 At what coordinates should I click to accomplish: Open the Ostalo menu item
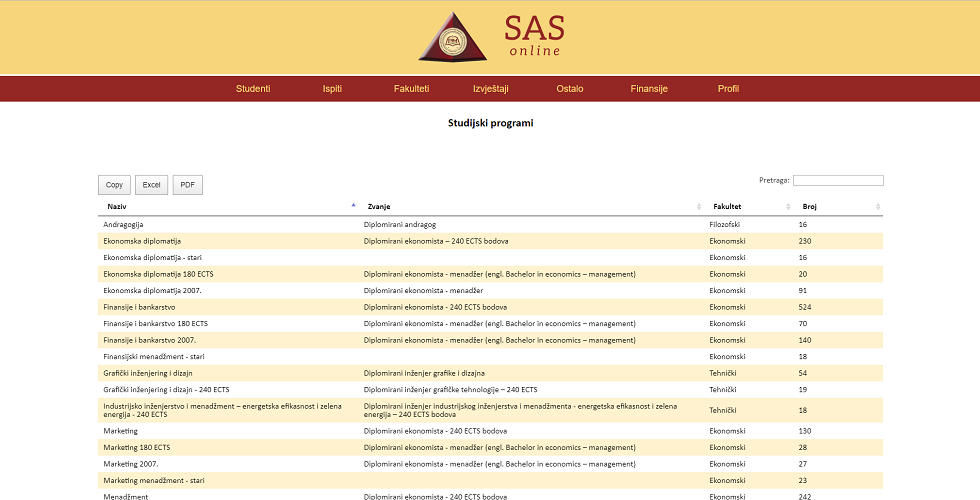(570, 89)
